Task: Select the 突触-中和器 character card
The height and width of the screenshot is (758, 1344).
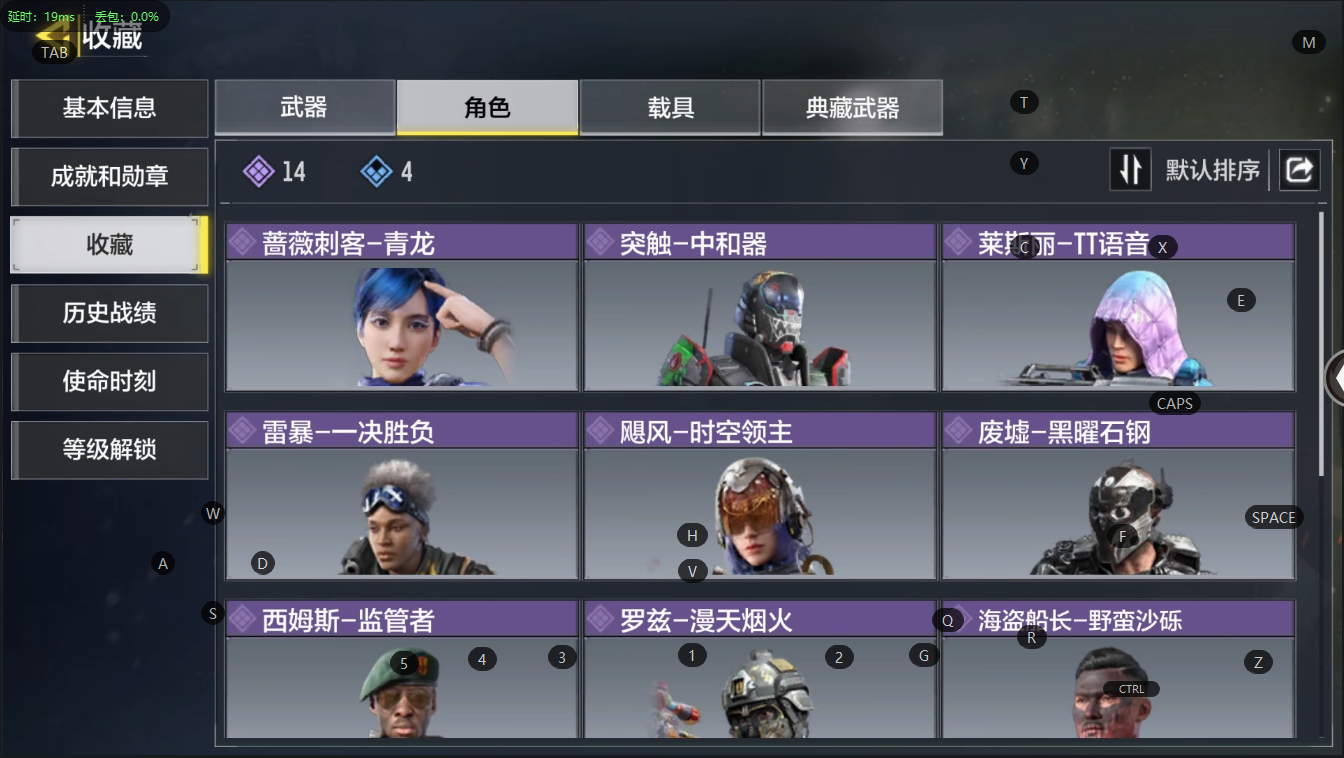Action: coord(760,307)
